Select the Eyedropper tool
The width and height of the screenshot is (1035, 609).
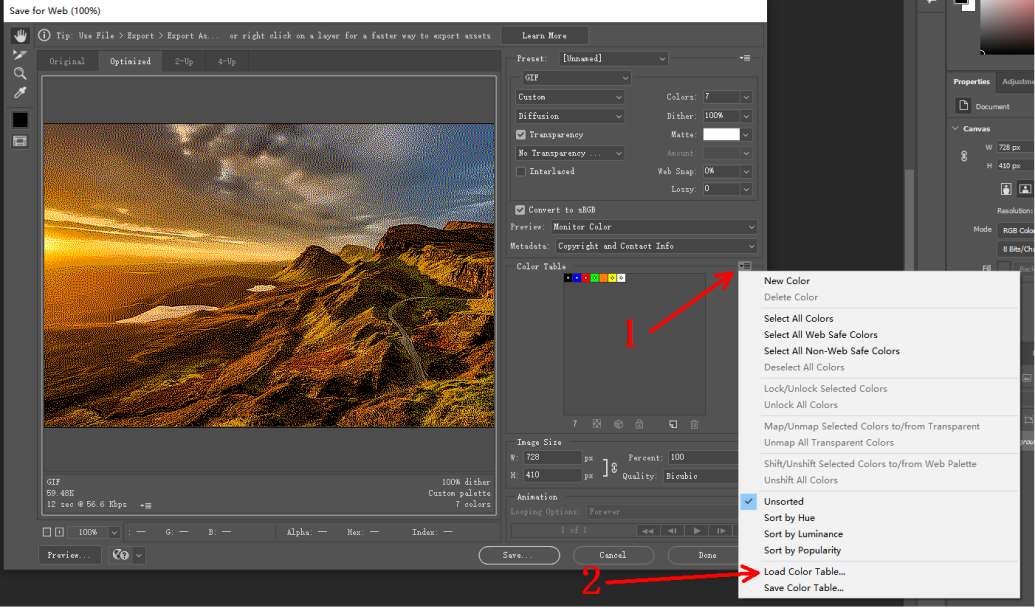point(20,93)
